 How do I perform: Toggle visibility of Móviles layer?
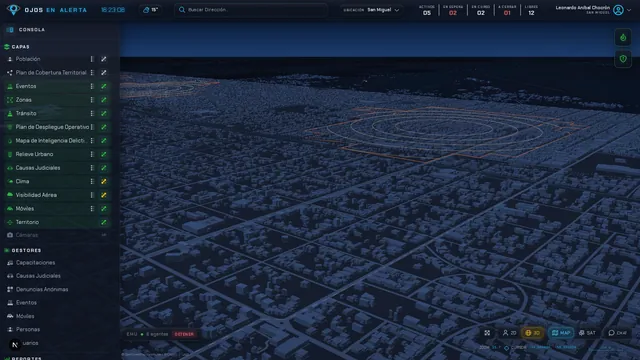[x=104, y=209]
